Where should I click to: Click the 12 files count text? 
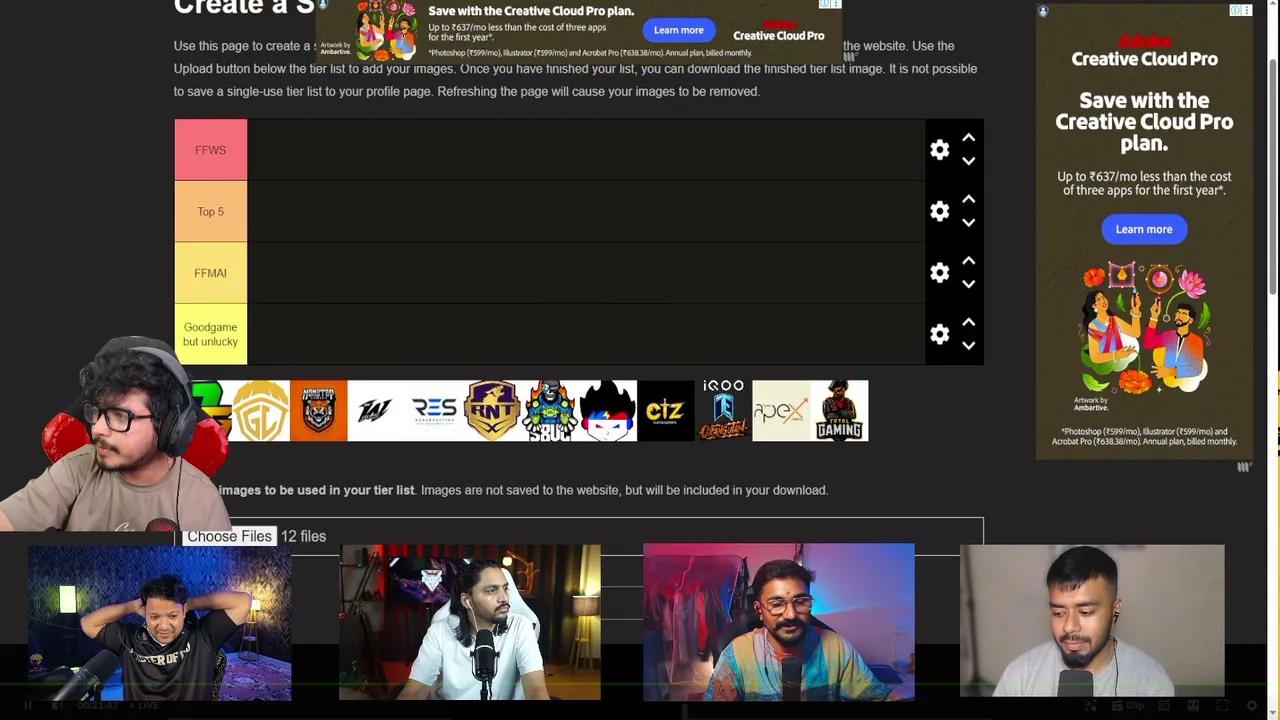click(303, 536)
